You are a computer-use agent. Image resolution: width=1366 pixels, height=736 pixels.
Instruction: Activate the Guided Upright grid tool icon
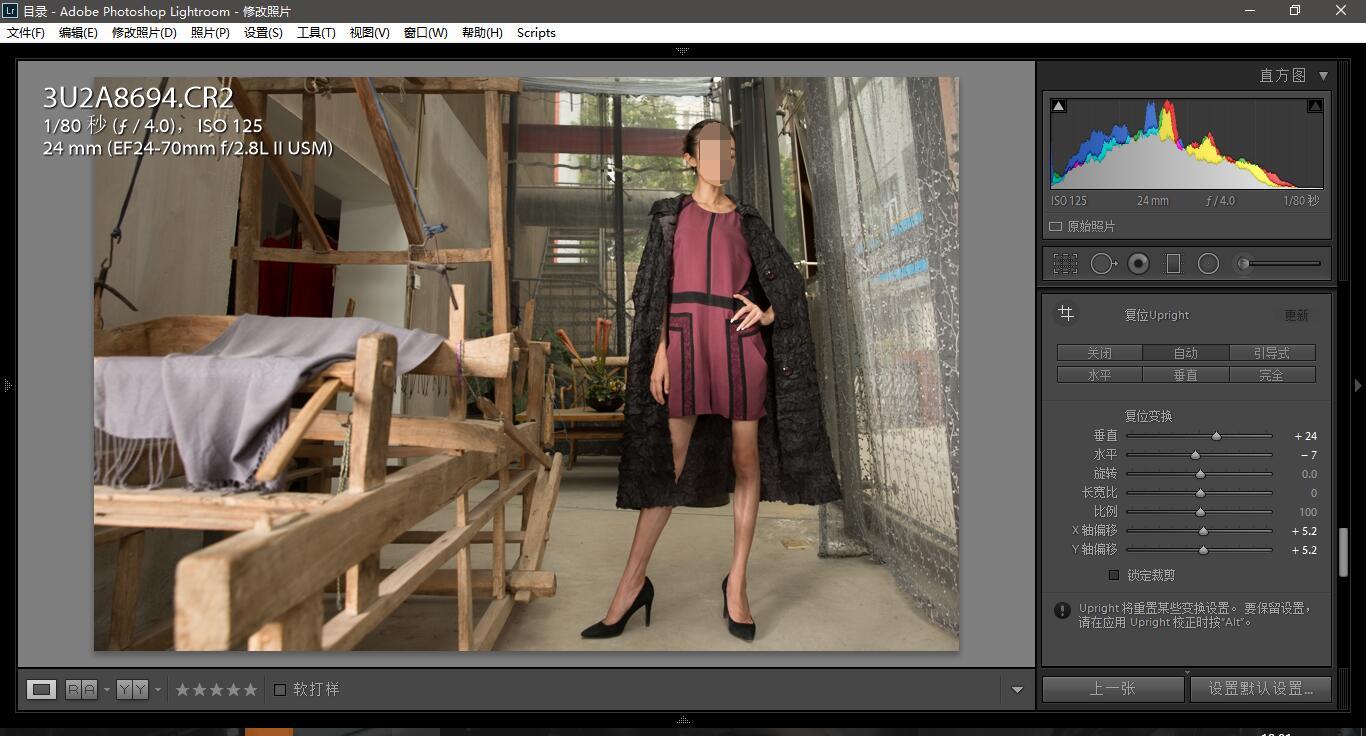point(1066,314)
